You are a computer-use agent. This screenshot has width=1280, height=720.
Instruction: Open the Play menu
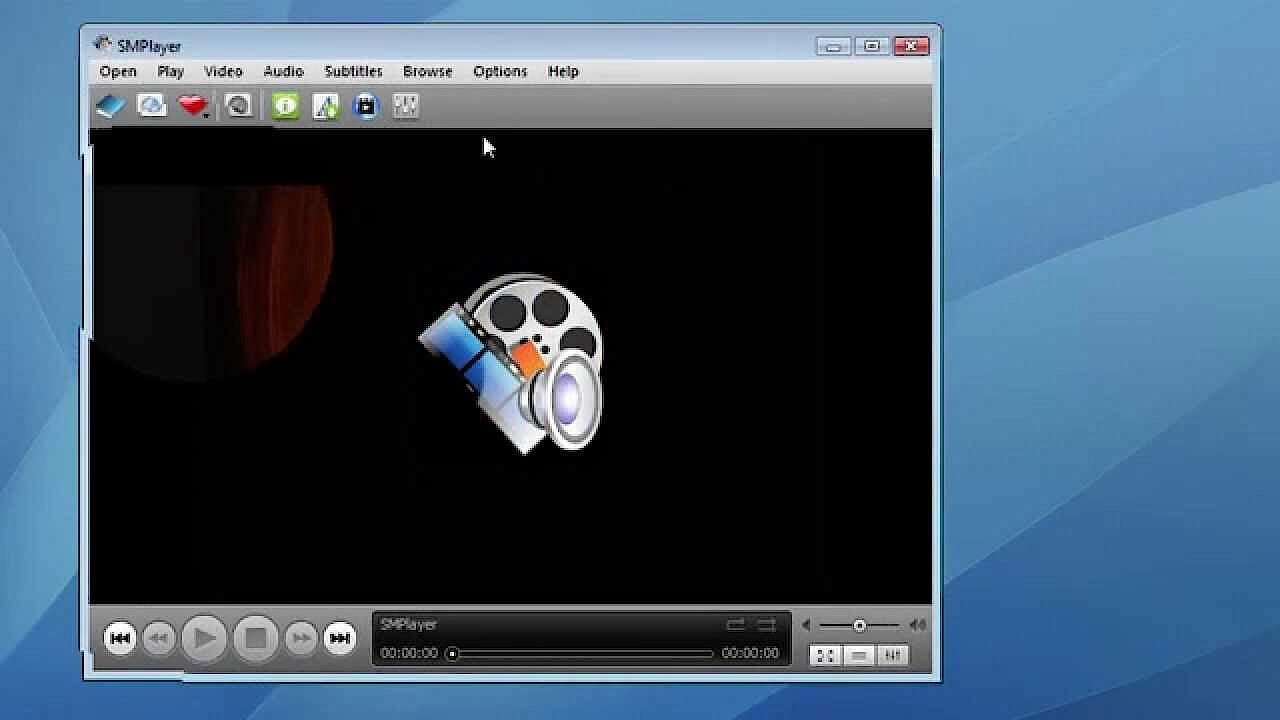coord(170,71)
